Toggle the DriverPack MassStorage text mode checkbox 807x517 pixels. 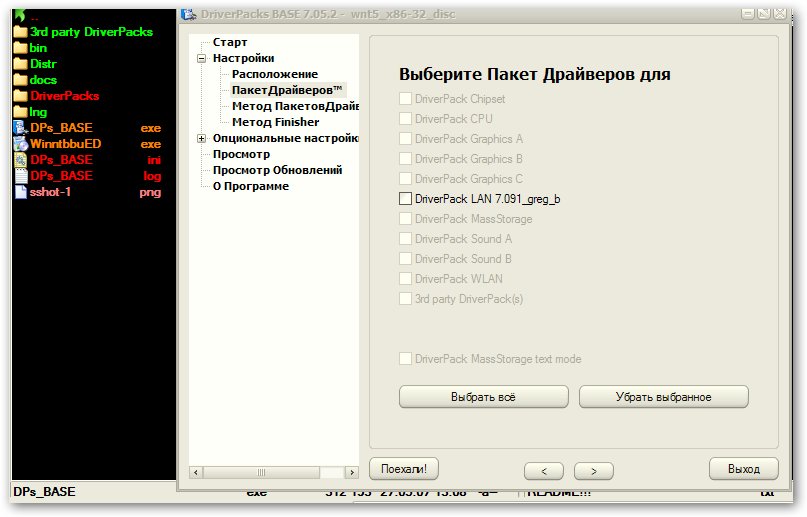pyautogui.click(x=405, y=359)
